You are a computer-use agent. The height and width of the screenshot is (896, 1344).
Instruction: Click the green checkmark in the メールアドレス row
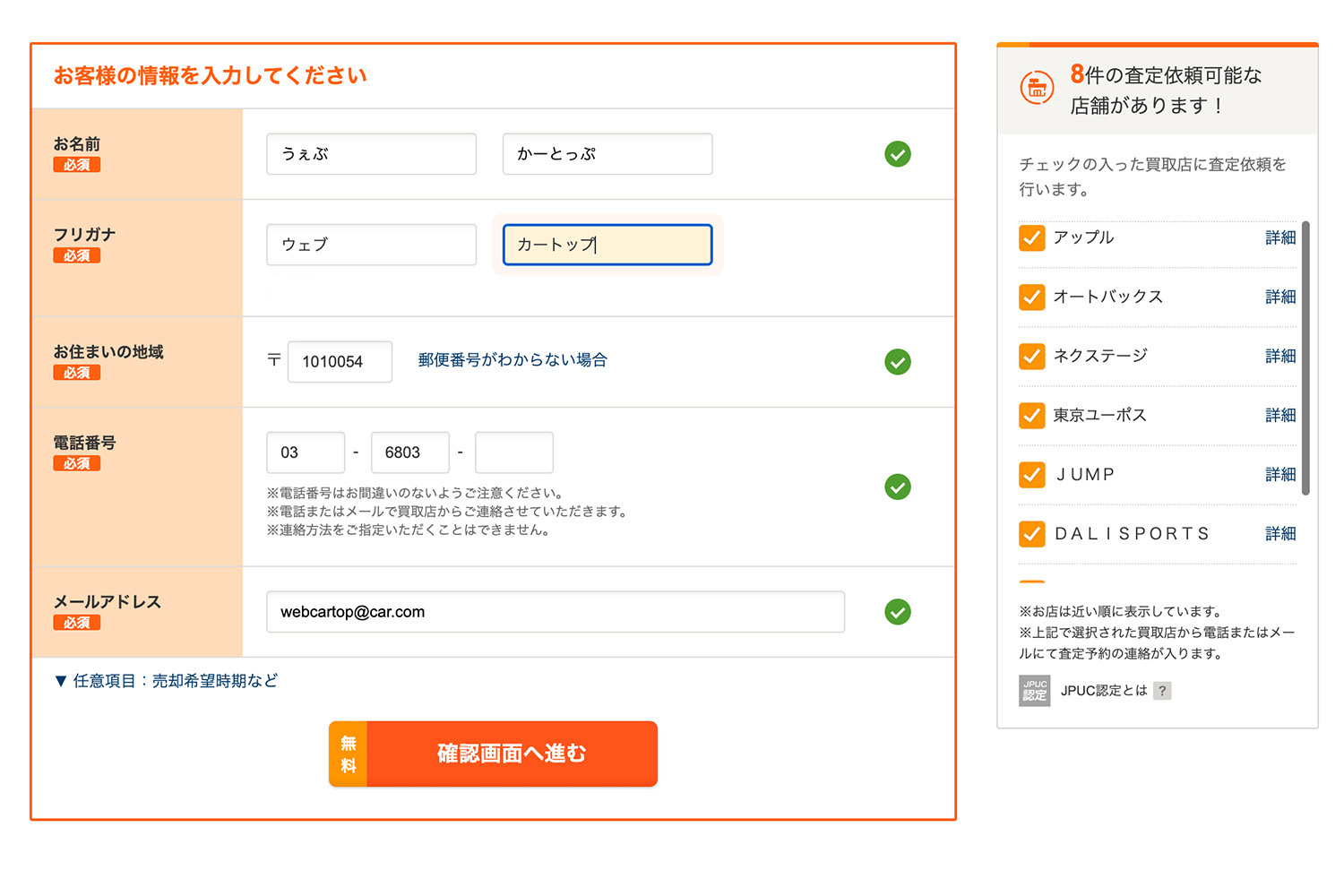point(898,612)
